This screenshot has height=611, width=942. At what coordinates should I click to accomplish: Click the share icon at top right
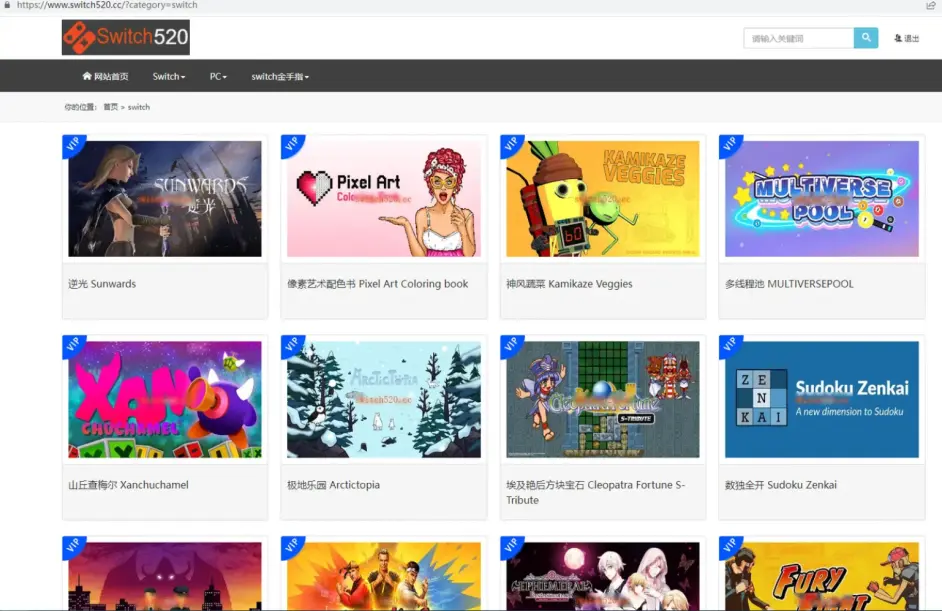pos(931,5)
